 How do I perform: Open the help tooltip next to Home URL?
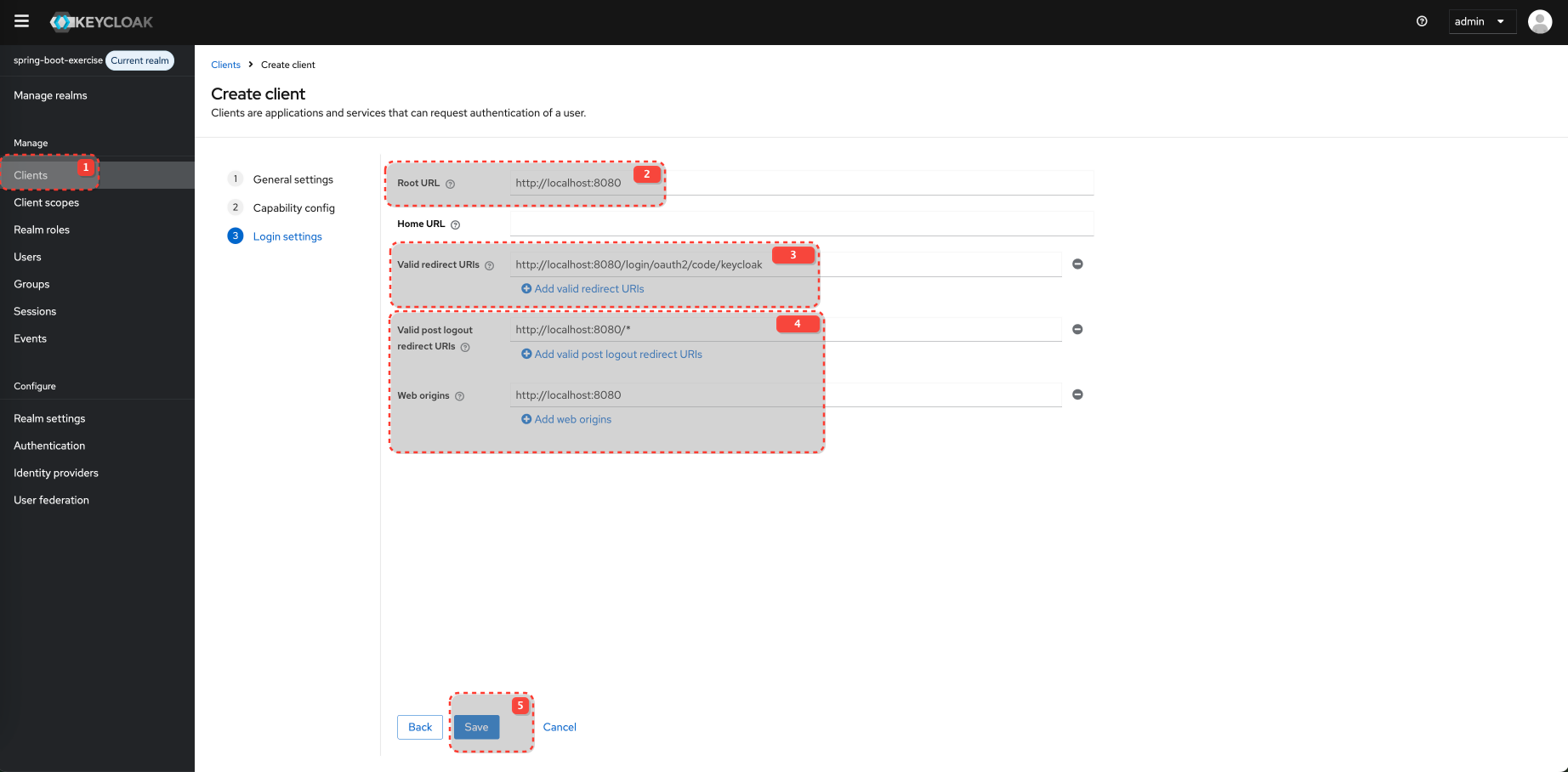pyautogui.click(x=455, y=224)
